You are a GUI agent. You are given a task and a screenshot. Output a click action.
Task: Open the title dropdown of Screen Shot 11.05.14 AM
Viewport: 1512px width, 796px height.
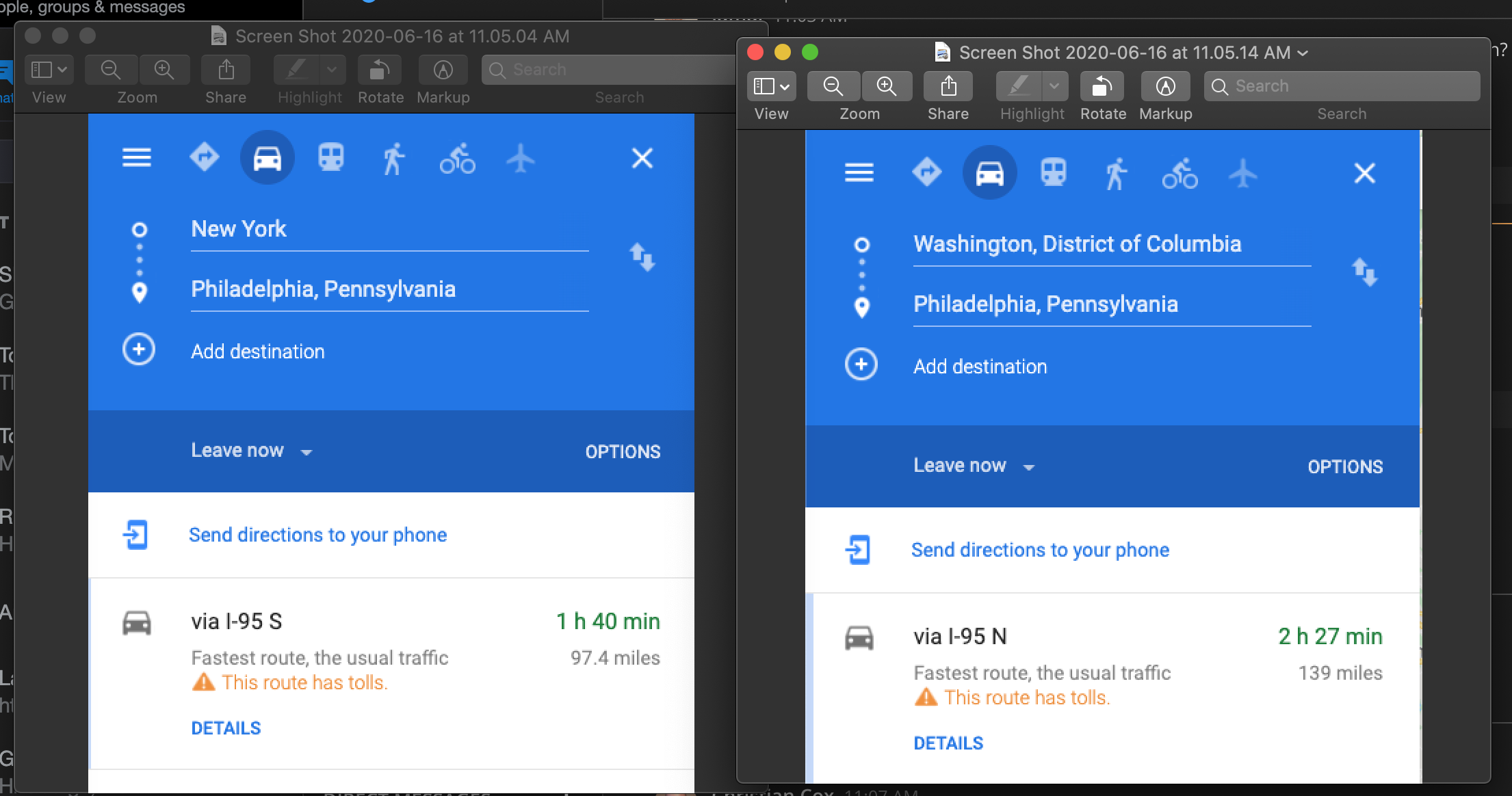coord(1303,53)
